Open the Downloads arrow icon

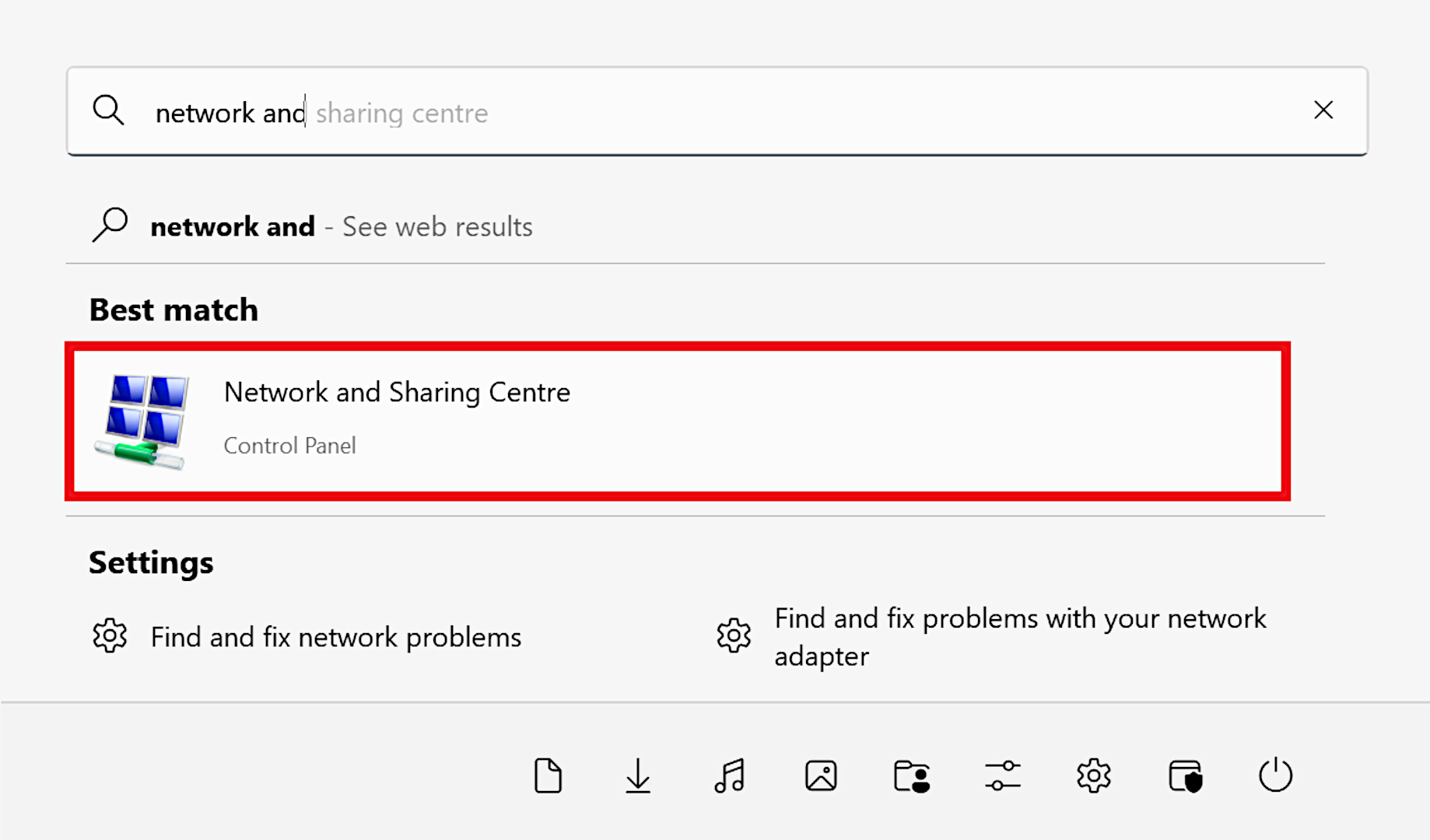[638, 775]
